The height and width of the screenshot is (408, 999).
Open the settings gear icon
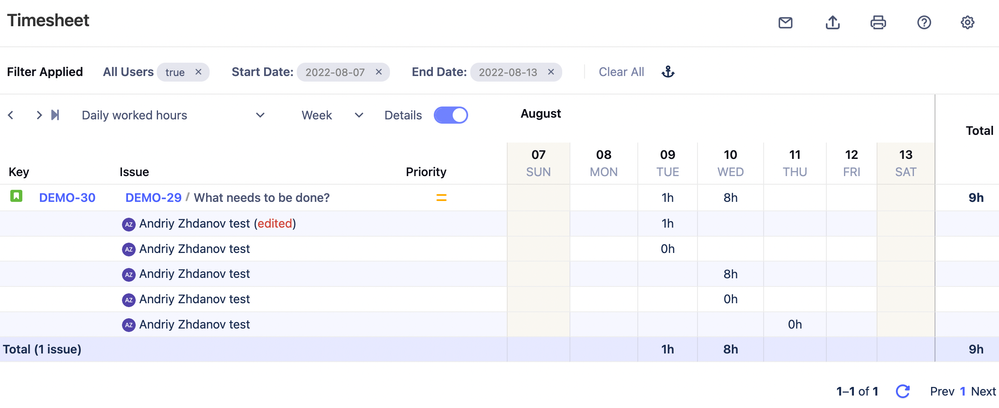point(967,23)
